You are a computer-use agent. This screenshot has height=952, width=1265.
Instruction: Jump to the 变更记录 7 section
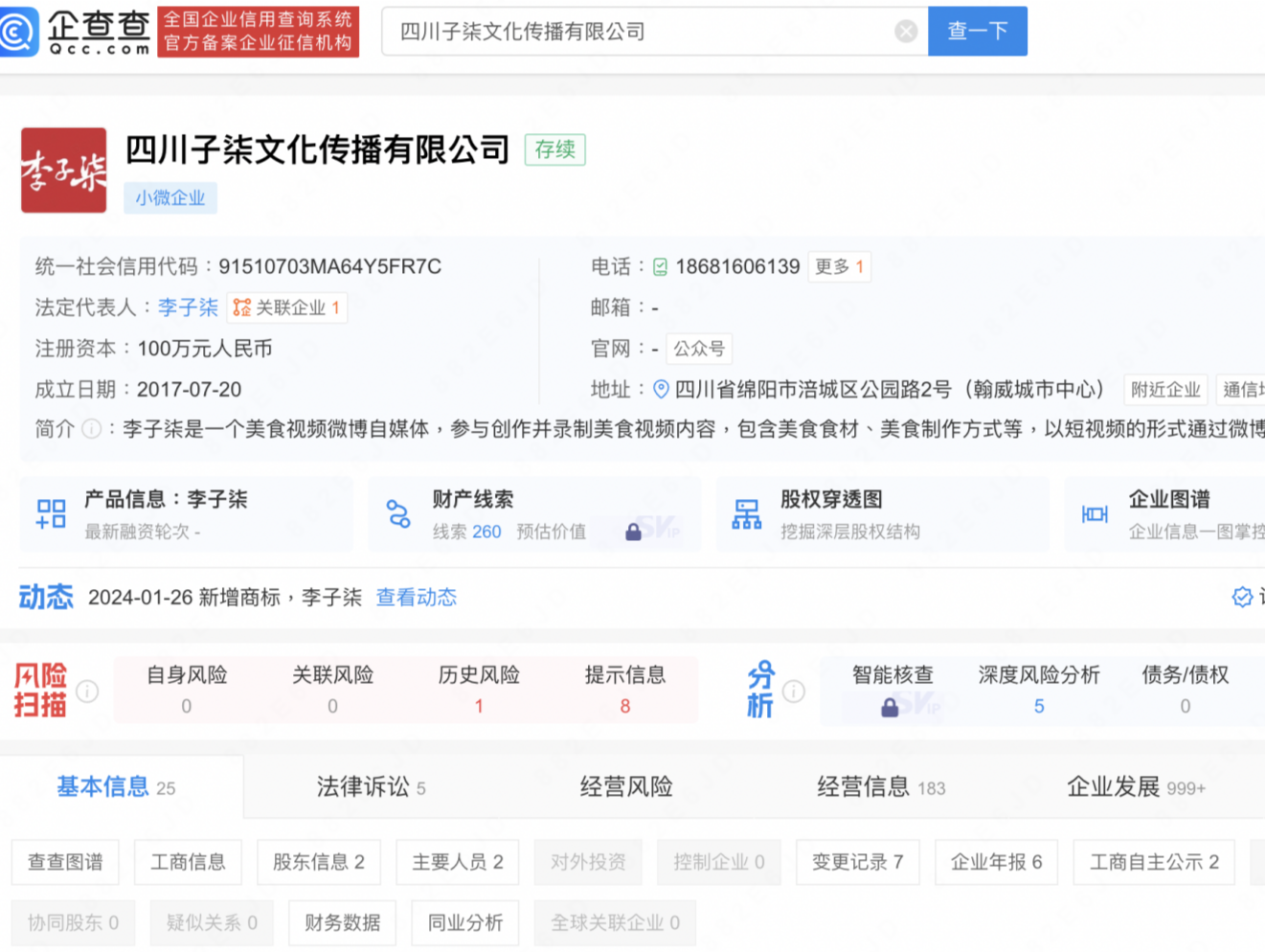[858, 862]
